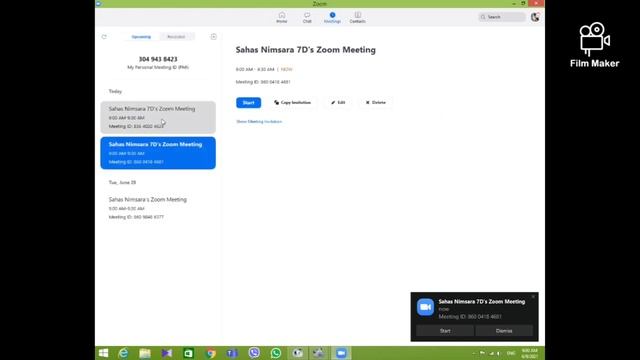Click the Zoom icon on the taskbar
This screenshot has height=360, width=640.
341,353
